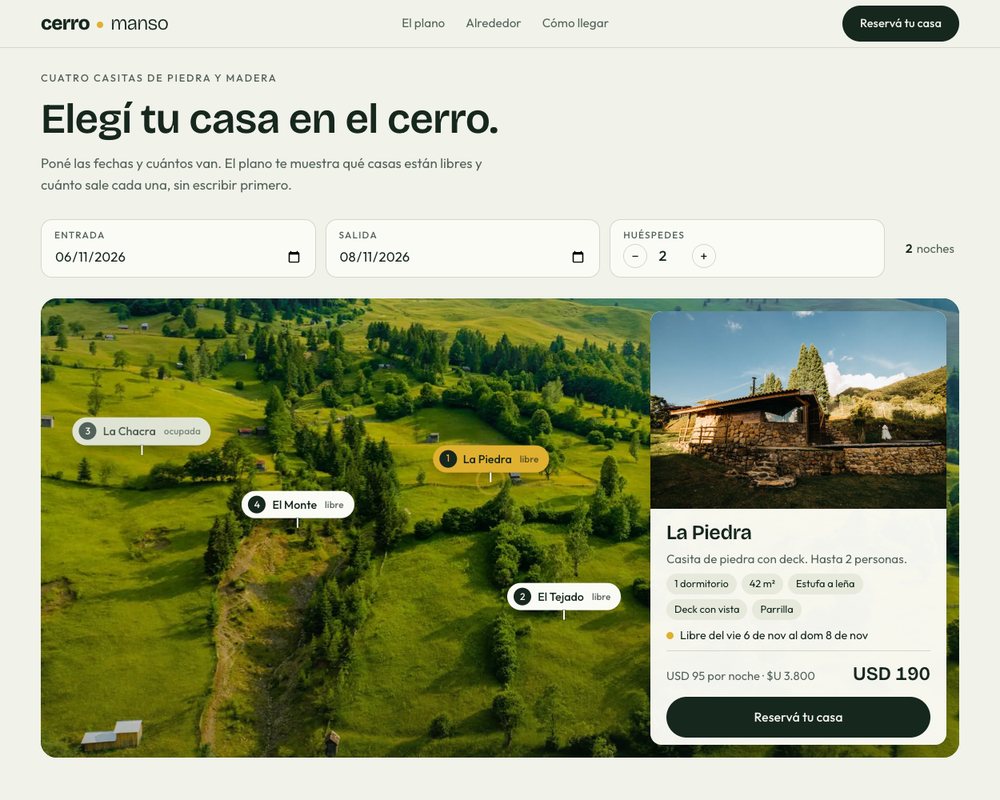Click 'Libre del vie 6 de nov' availability text
The height and width of the screenshot is (800, 1000).
774,635
